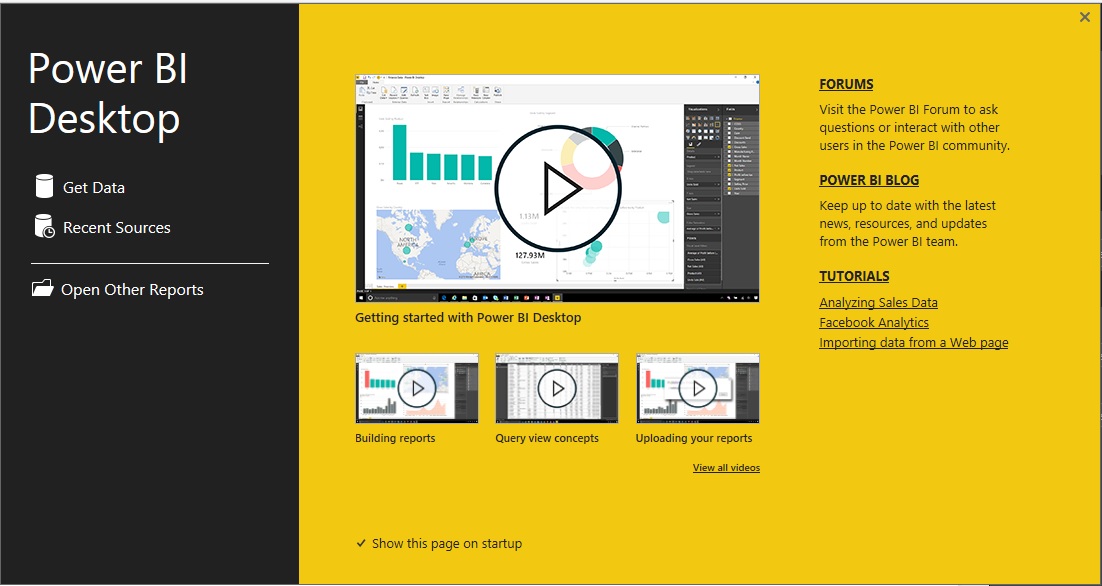Open the Importing data from a Web page tutorial
Viewport: 1102px width, 586px height.
[913, 342]
